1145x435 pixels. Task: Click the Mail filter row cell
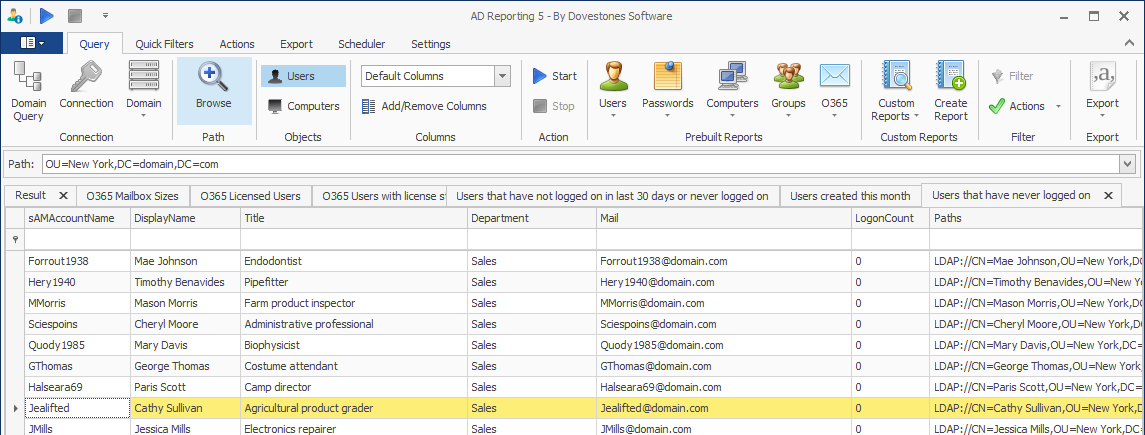(x=724, y=239)
